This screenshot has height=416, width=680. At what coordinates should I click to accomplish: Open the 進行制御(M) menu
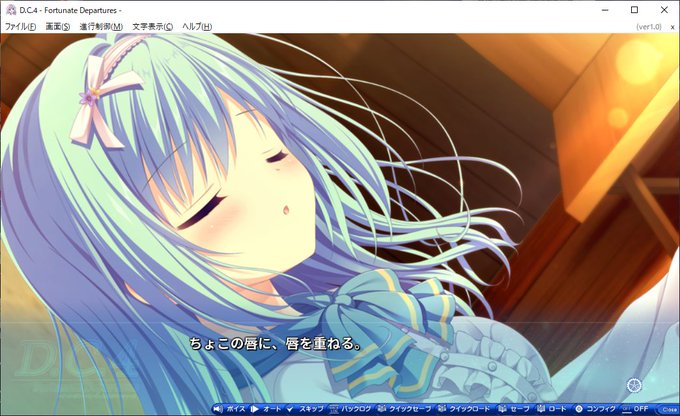[x=101, y=26]
